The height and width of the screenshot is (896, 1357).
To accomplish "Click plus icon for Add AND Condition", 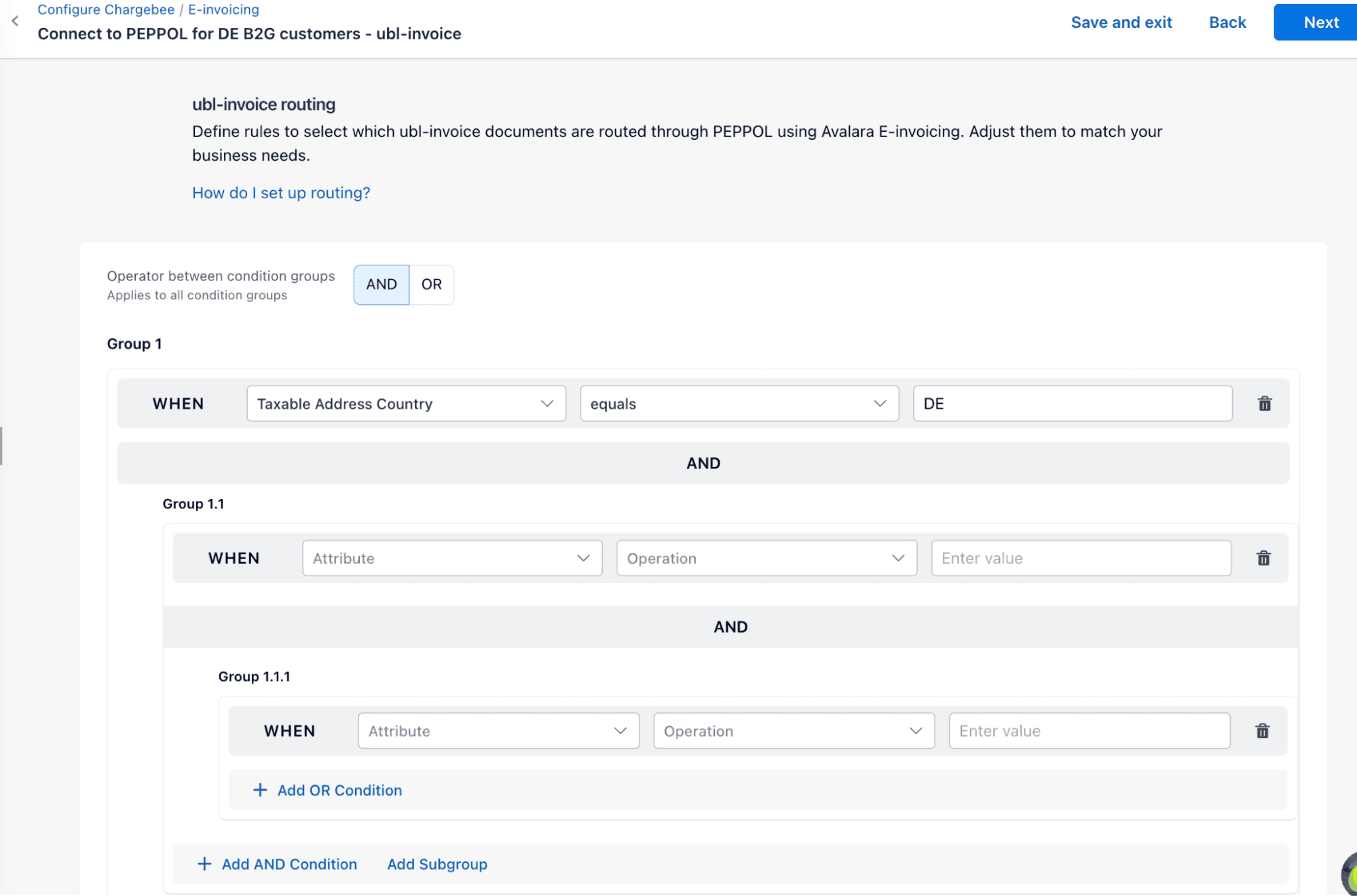I will pos(204,864).
